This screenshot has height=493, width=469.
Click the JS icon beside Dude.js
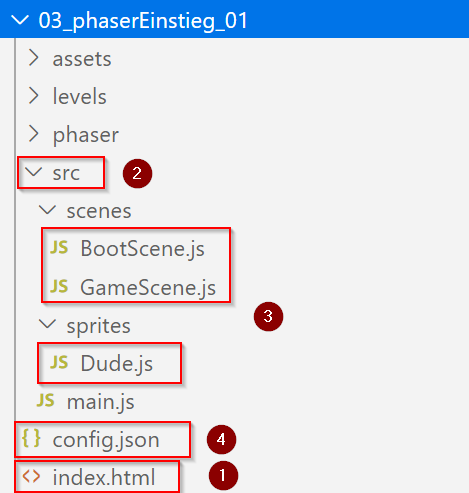click(59, 362)
